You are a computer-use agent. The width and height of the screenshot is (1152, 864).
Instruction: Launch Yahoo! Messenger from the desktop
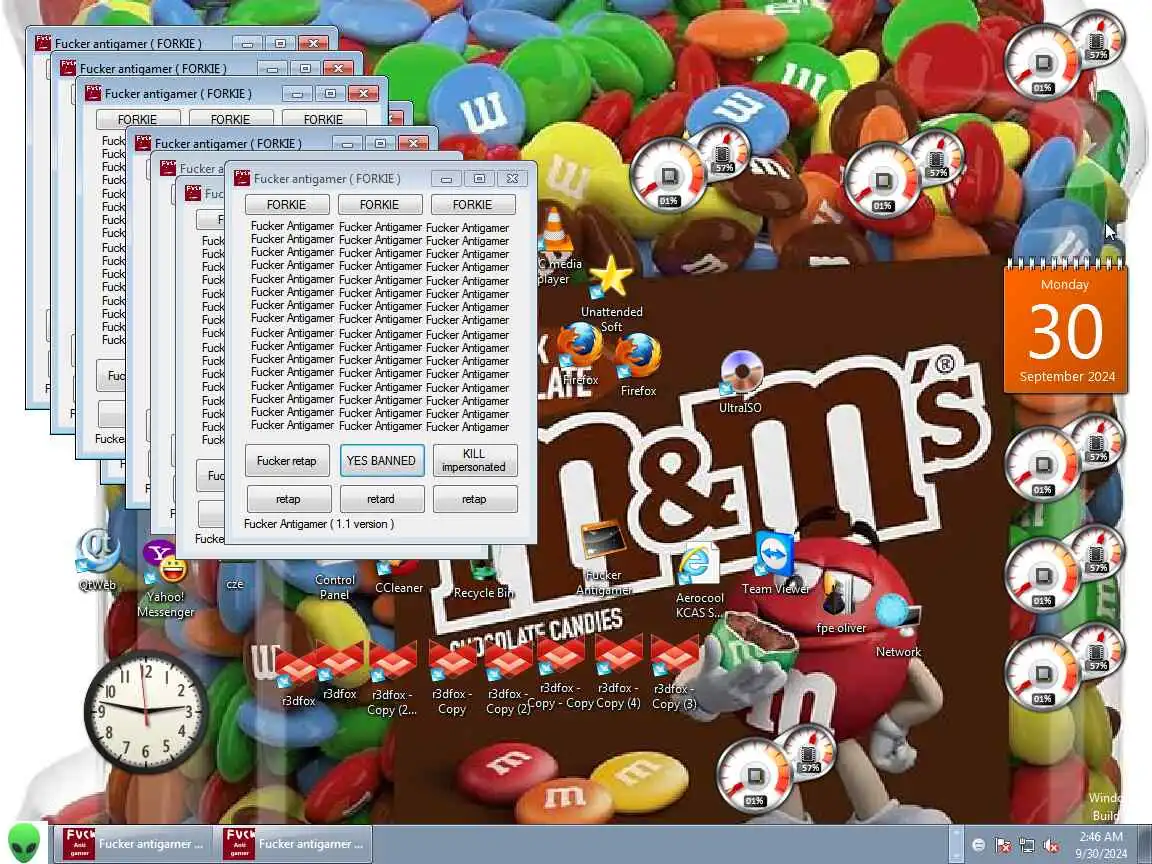point(165,579)
